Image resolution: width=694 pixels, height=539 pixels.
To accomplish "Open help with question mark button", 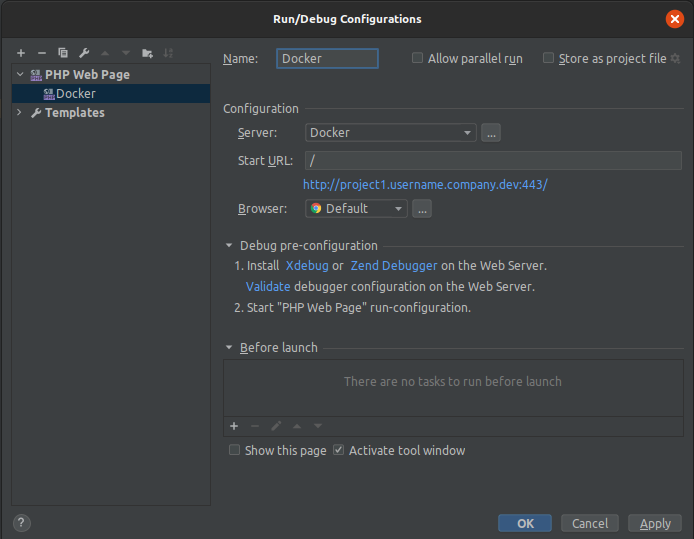I will pos(22,523).
